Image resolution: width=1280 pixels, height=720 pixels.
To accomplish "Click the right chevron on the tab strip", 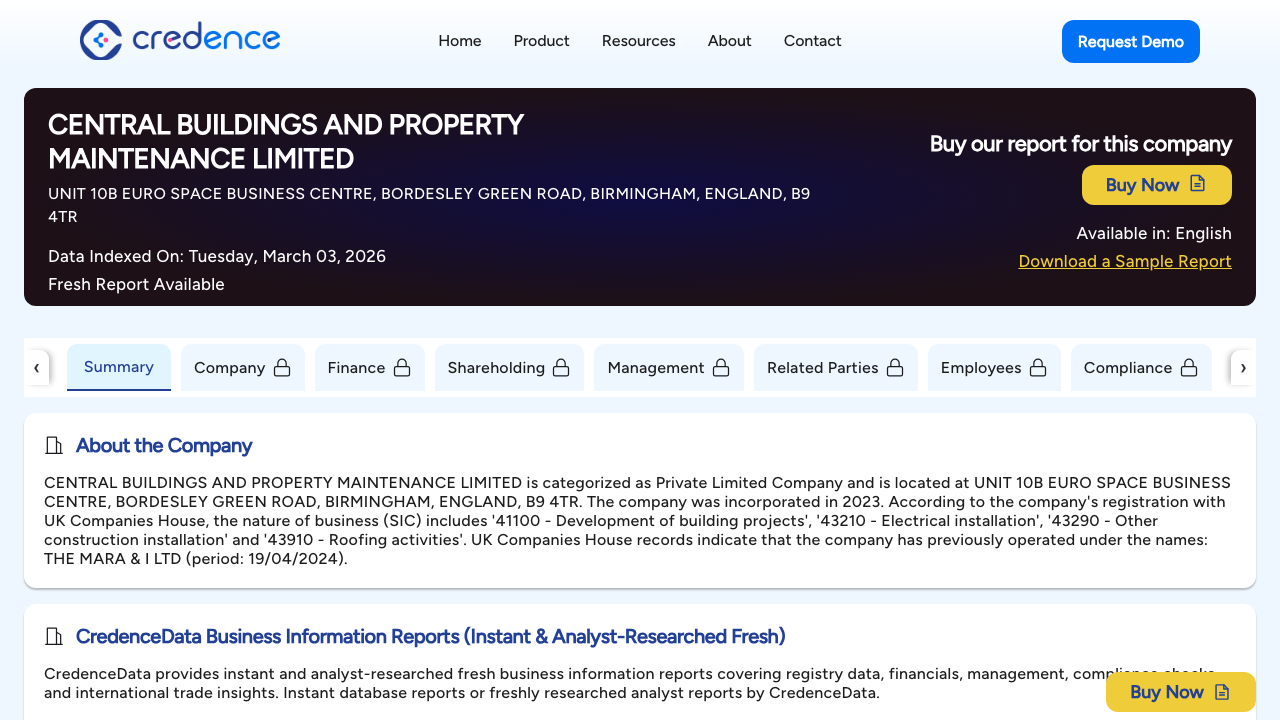I will (1243, 368).
